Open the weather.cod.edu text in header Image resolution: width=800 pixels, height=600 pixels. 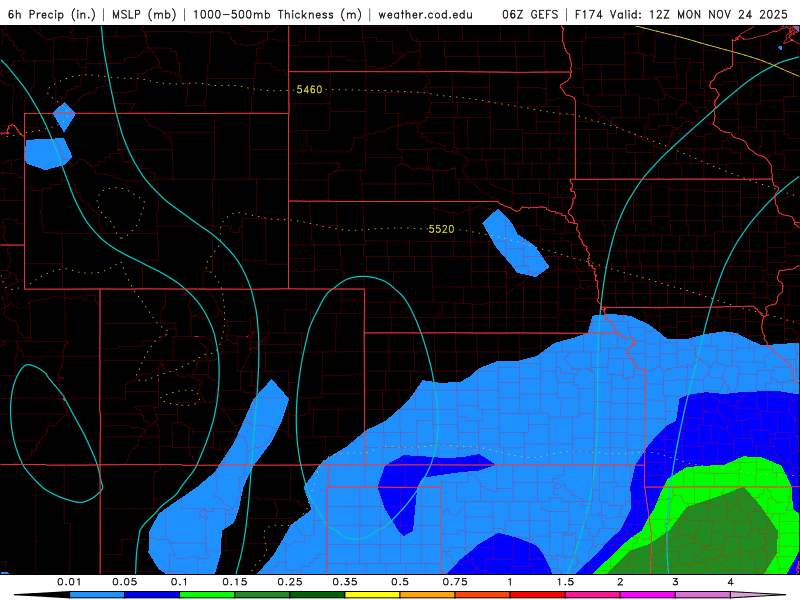[425, 14]
